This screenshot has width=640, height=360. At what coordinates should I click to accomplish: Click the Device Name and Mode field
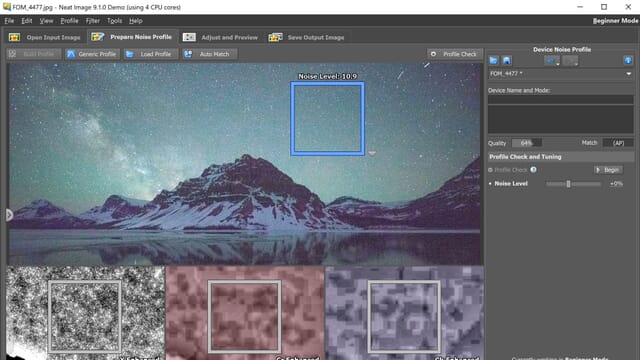(x=561, y=99)
